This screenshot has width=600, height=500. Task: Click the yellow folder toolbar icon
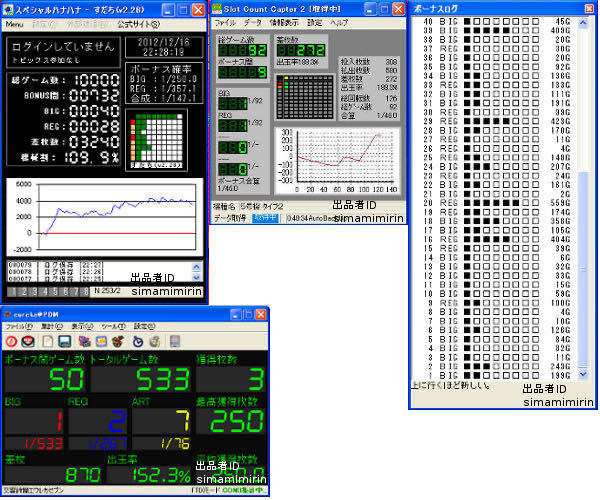point(101,341)
